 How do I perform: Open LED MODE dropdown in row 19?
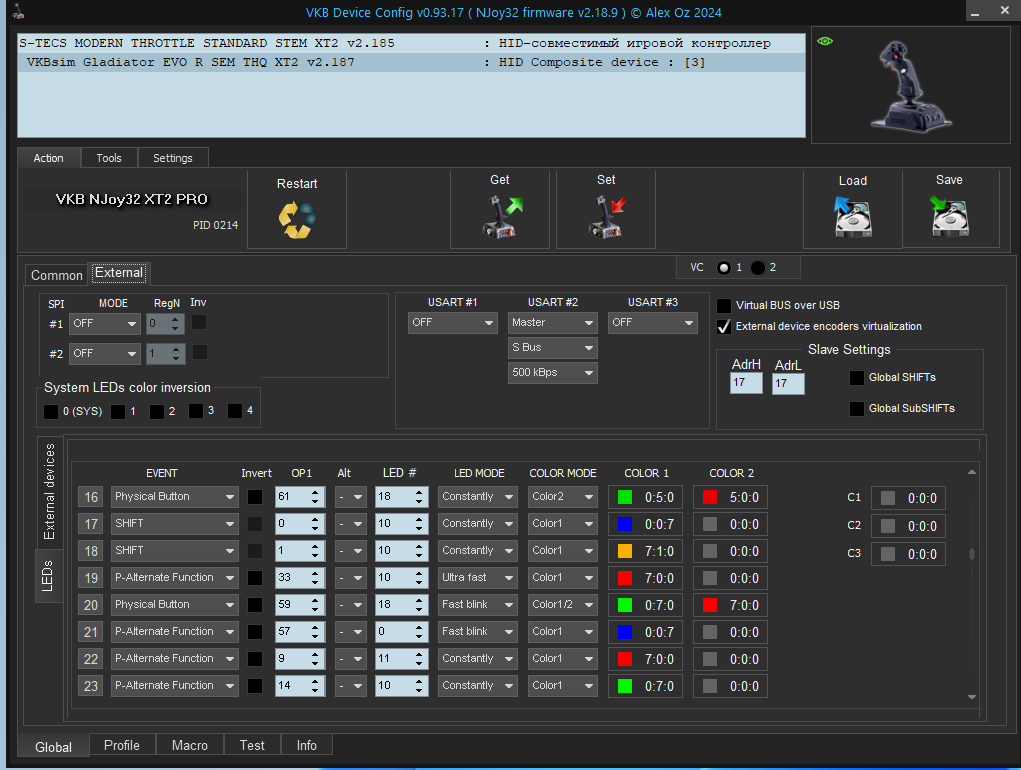[x=477, y=577]
